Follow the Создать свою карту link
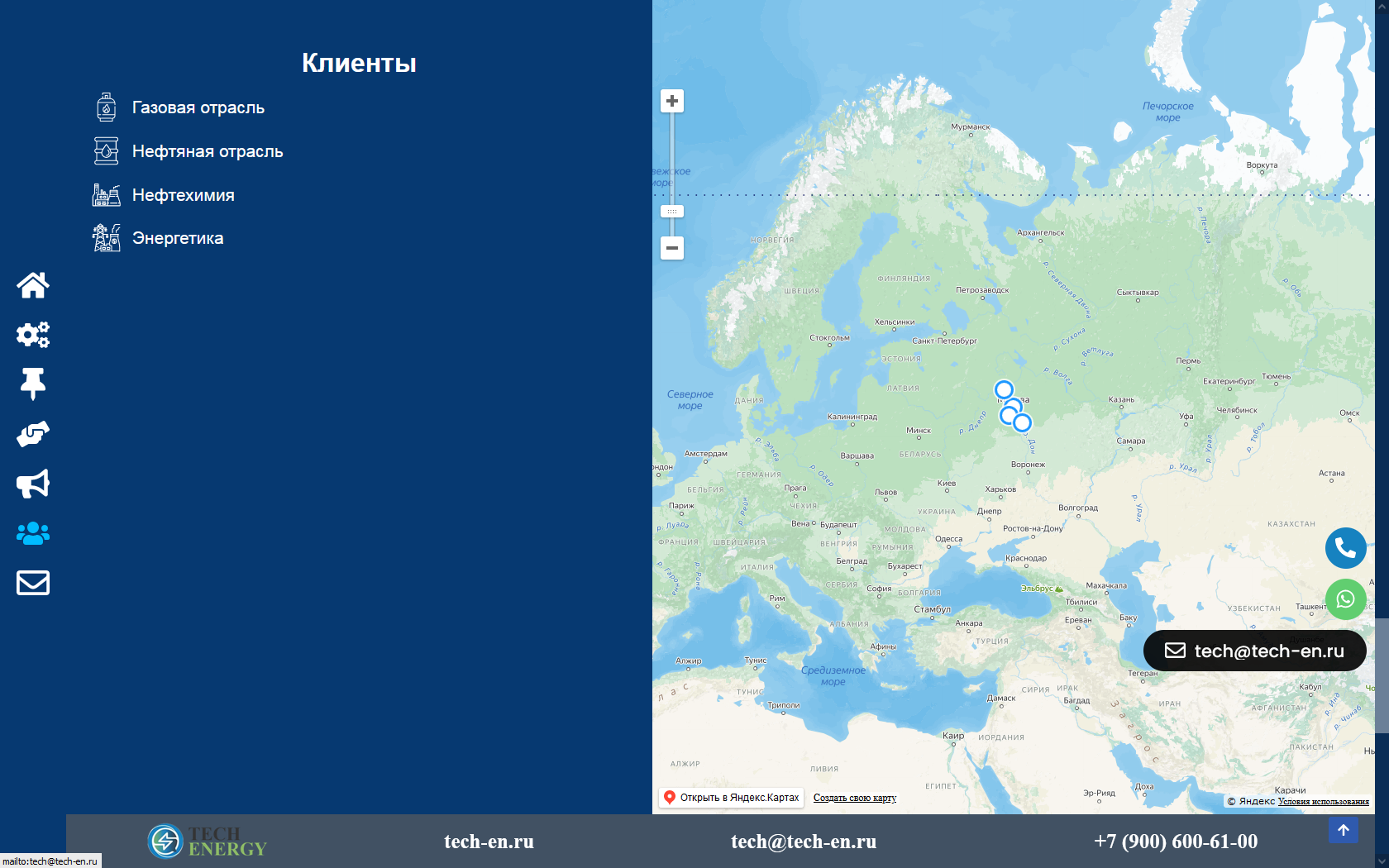 pos(855,798)
